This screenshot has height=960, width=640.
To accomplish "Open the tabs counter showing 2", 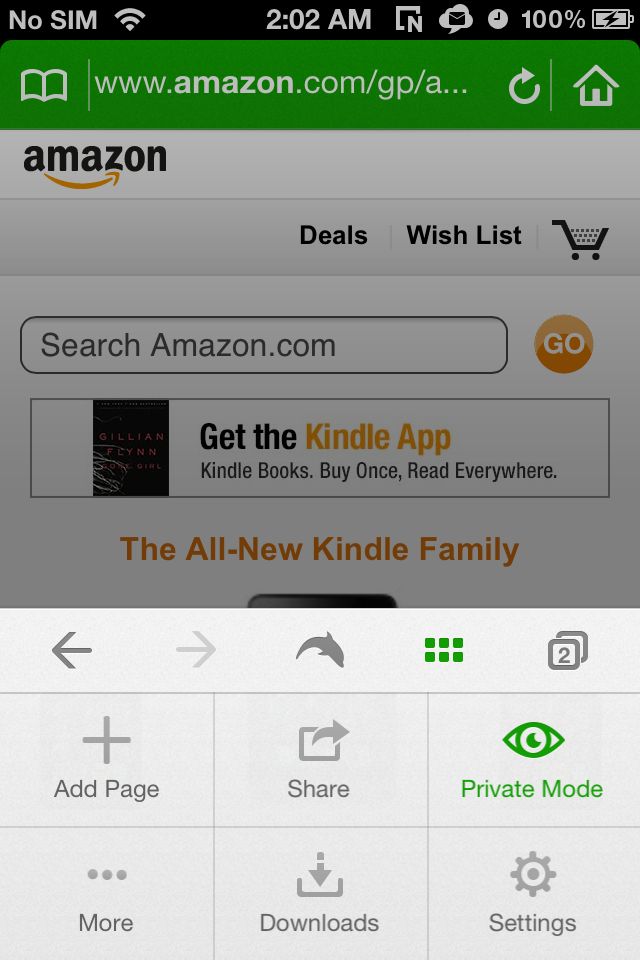I will 568,650.
